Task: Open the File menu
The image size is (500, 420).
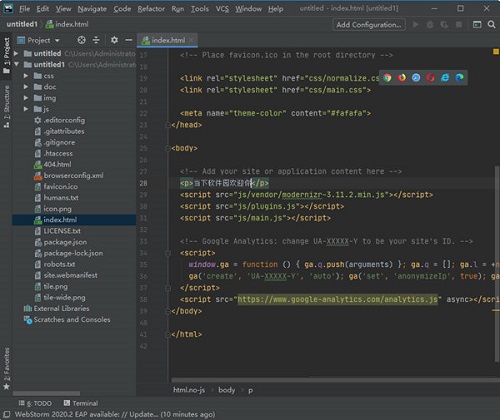Action: tap(24, 9)
